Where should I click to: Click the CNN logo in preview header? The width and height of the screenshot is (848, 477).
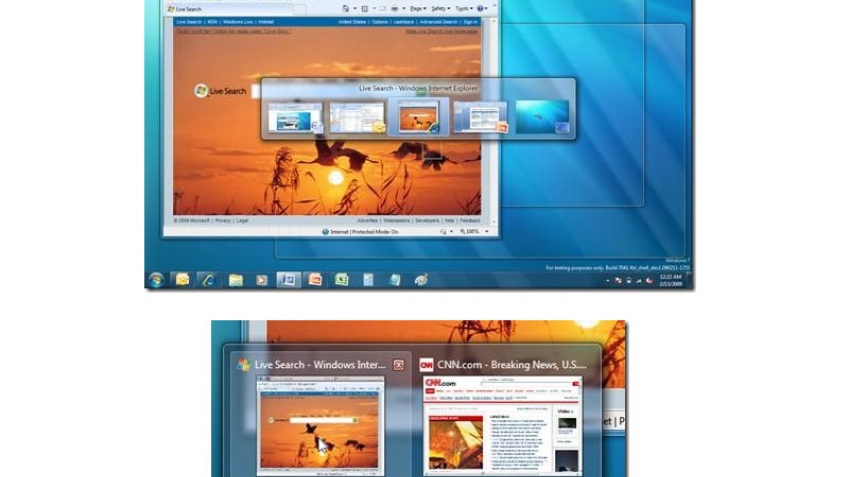426,365
